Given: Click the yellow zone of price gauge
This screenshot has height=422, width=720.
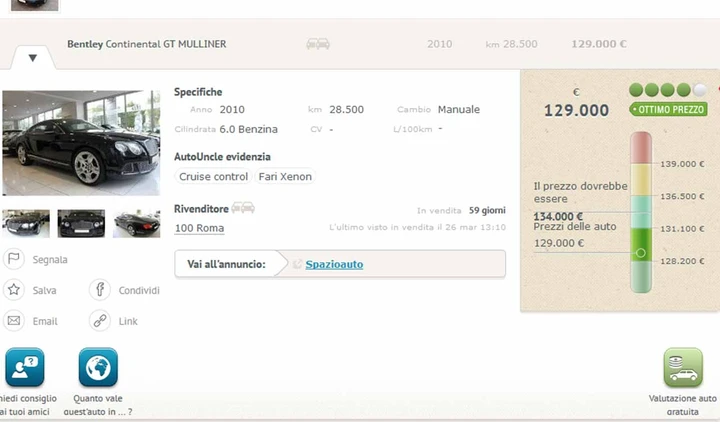Looking at the screenshot, I should tap(641, 180).
